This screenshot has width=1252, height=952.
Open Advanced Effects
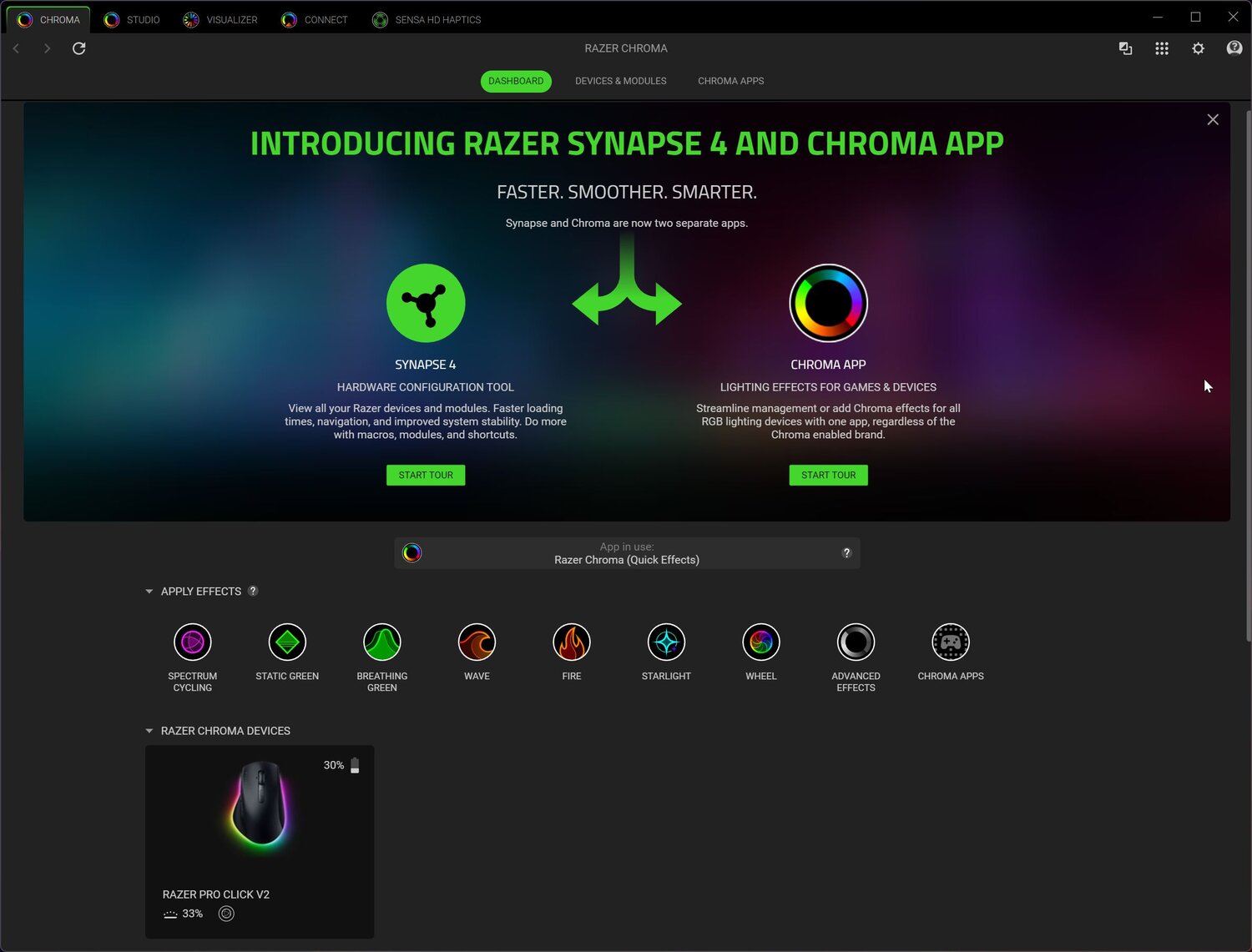click(856, 642)
